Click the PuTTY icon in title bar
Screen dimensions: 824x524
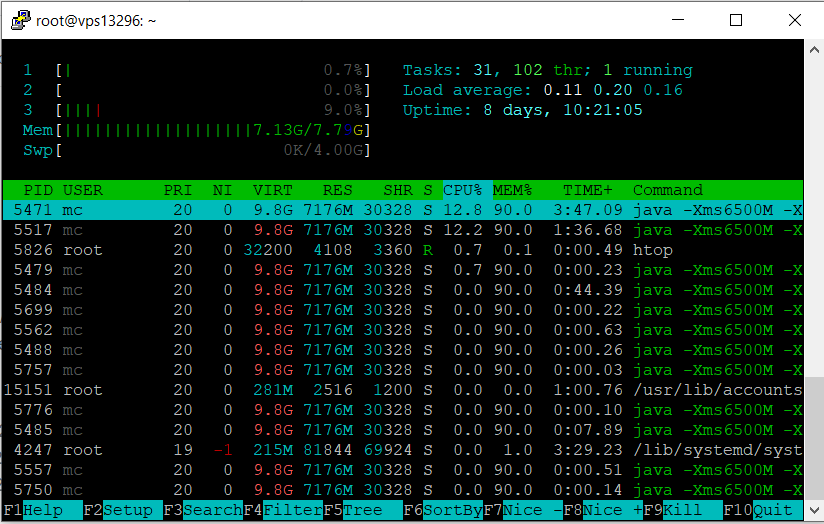17,20
